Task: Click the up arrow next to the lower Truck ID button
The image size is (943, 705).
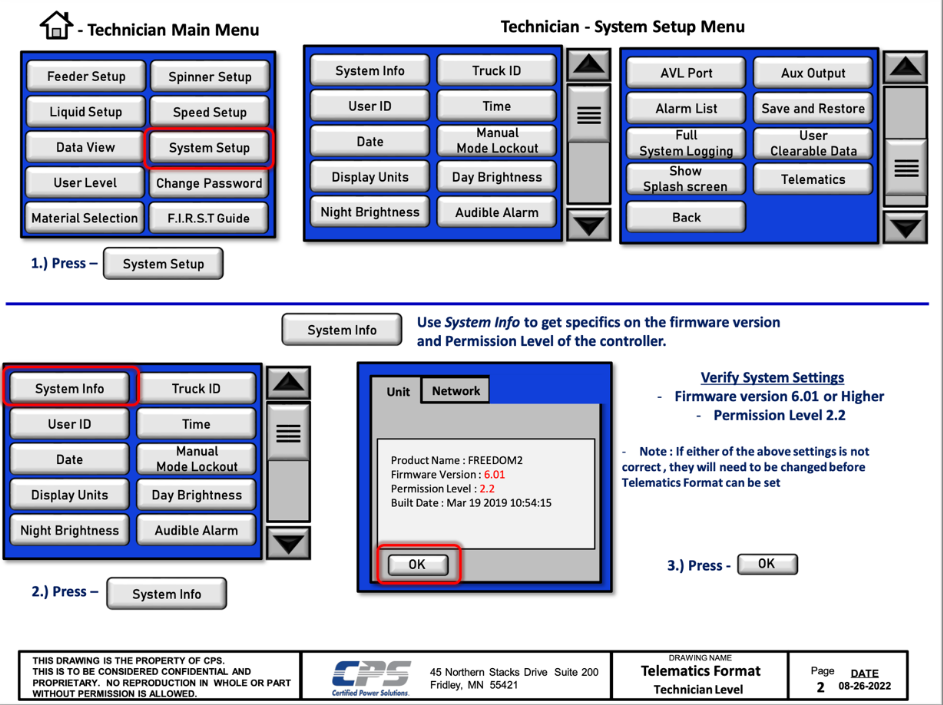Action: point(289,383)
